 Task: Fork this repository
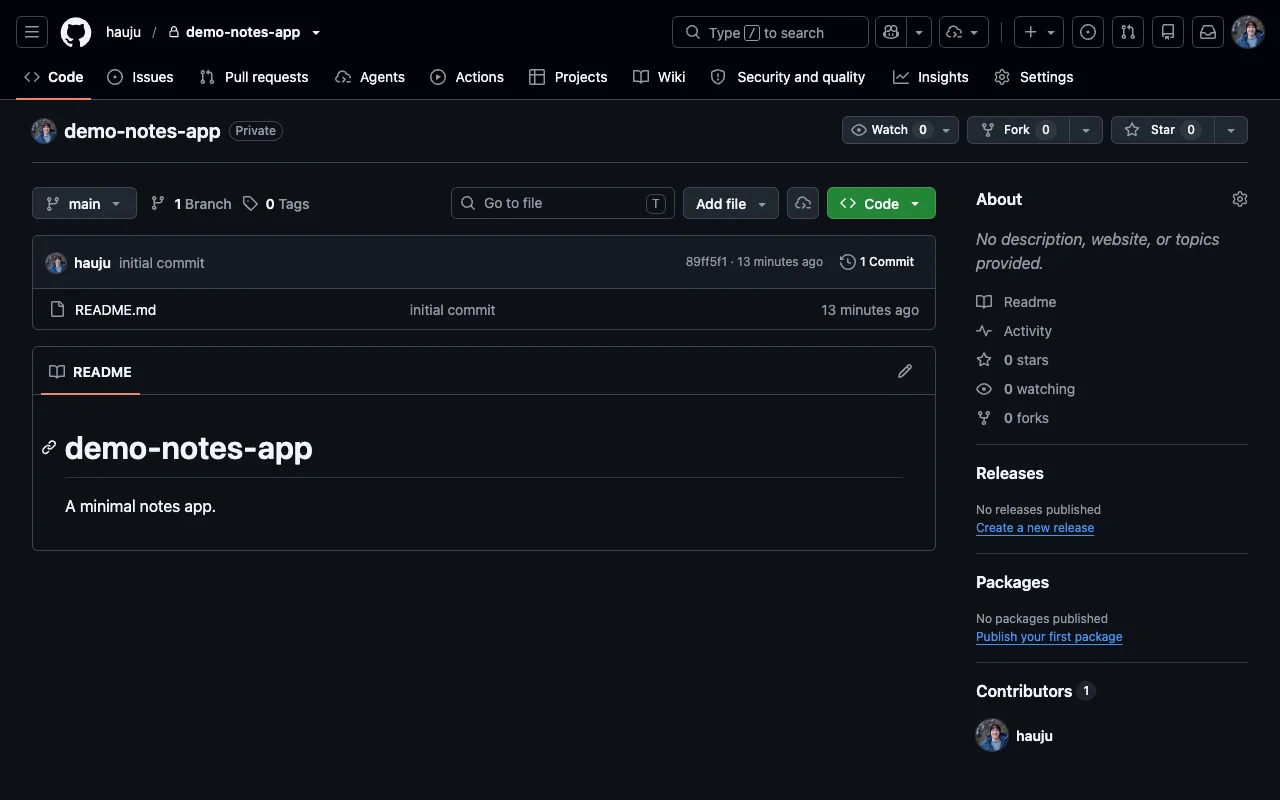[1018, 130]
